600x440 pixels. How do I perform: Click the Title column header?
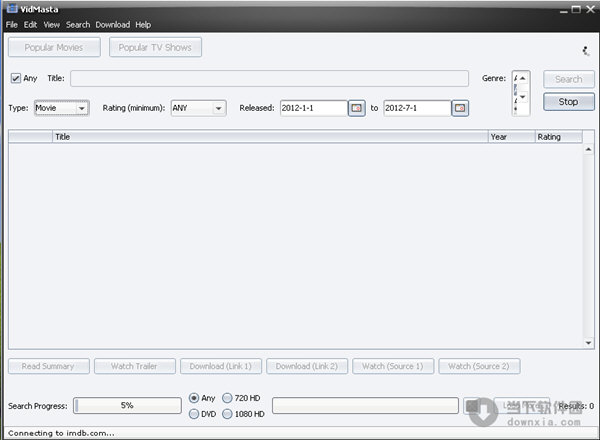coord(270,137)
